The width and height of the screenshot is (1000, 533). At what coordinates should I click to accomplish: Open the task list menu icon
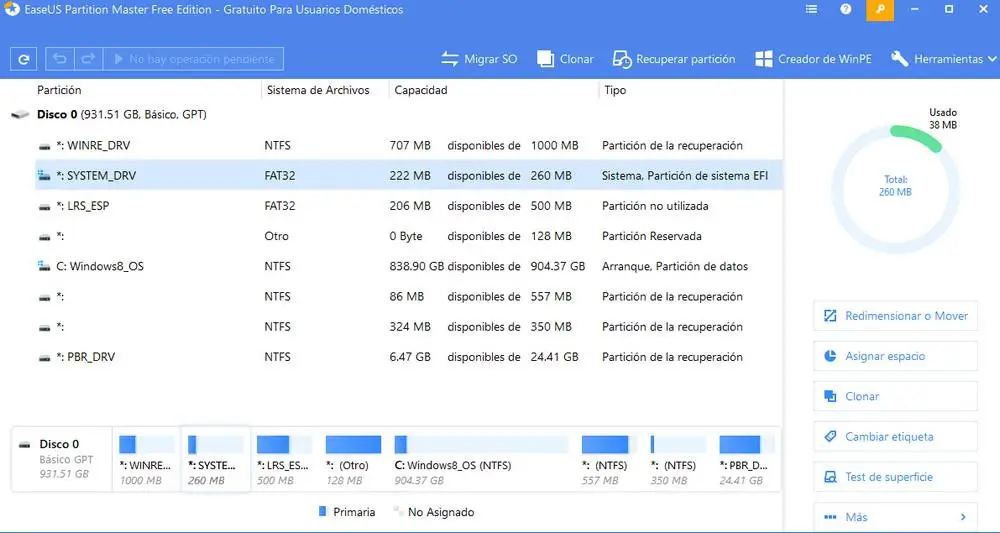point(811,10)
